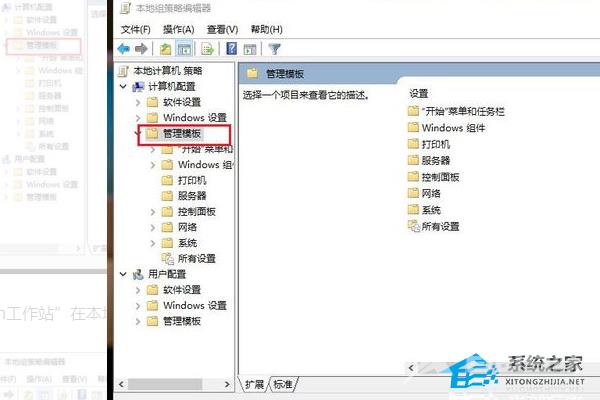Click the tree pane horizontal scrollbar right arrow
The width and height of the screenshot is (600, 400).
(x=227, y=384)
